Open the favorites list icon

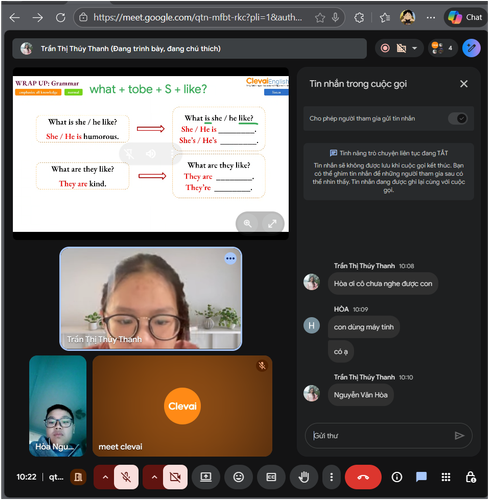[385, 17]
